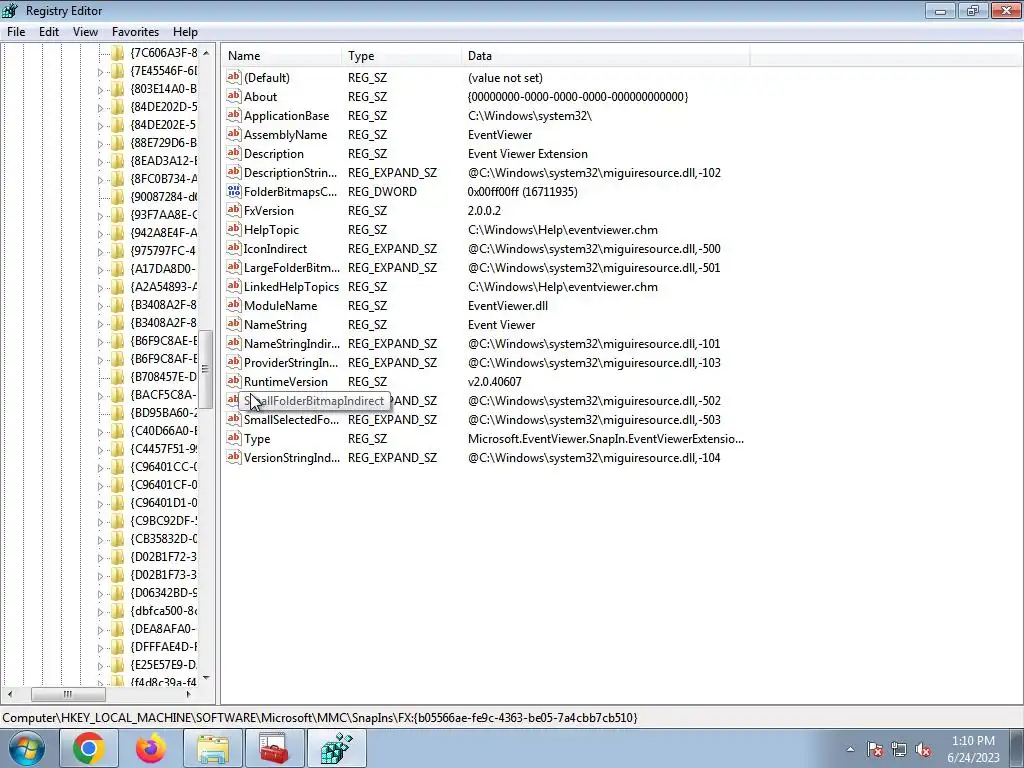
Task: Launch Firefox from the taskbar
Action: pos(151,748)
